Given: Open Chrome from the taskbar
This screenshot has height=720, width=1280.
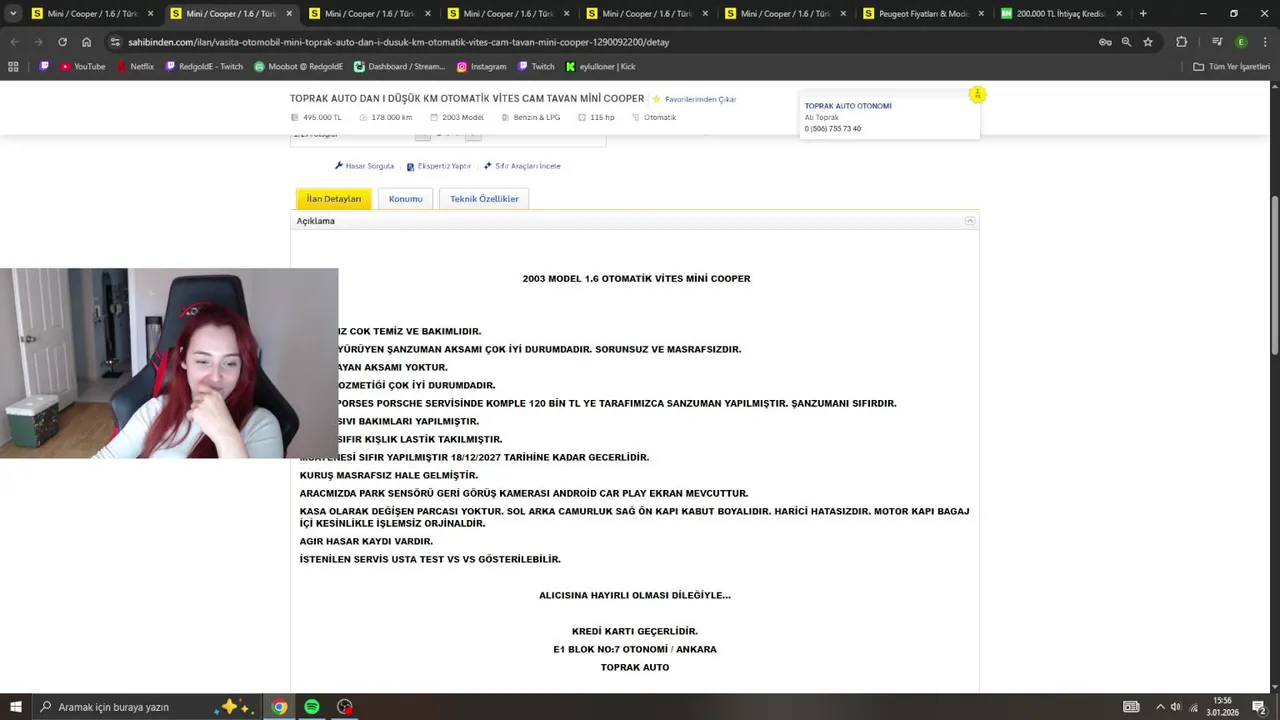Looking at the screenshot, I should (280, 707).
